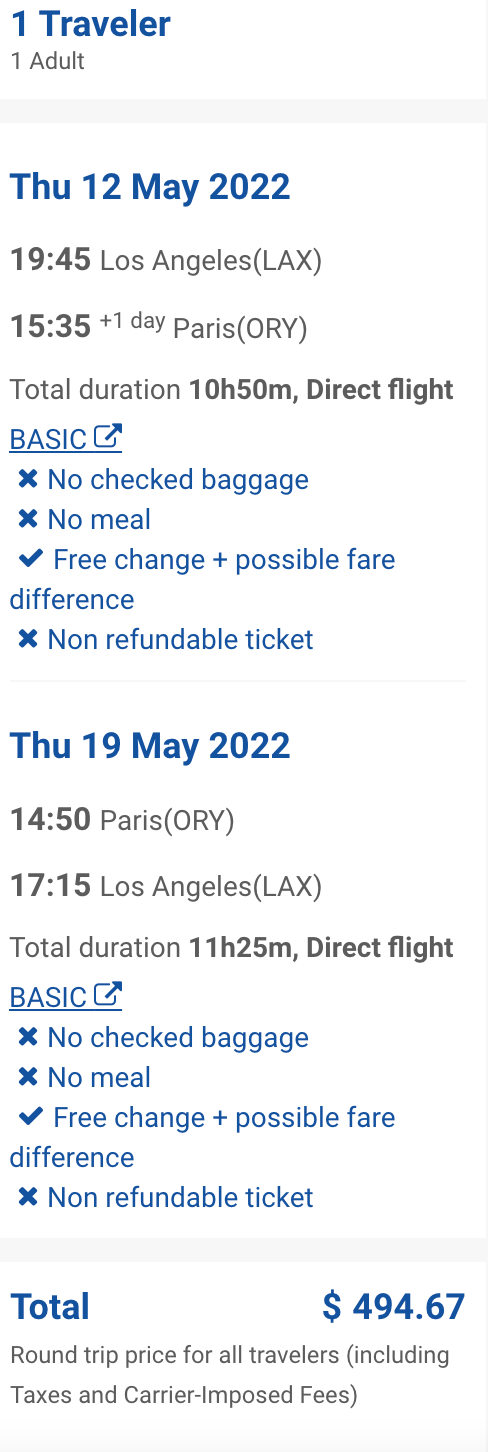Click external-link icon beside return BASIC
The height and width of the screenshot is (1452, 488).
[108, 995]
